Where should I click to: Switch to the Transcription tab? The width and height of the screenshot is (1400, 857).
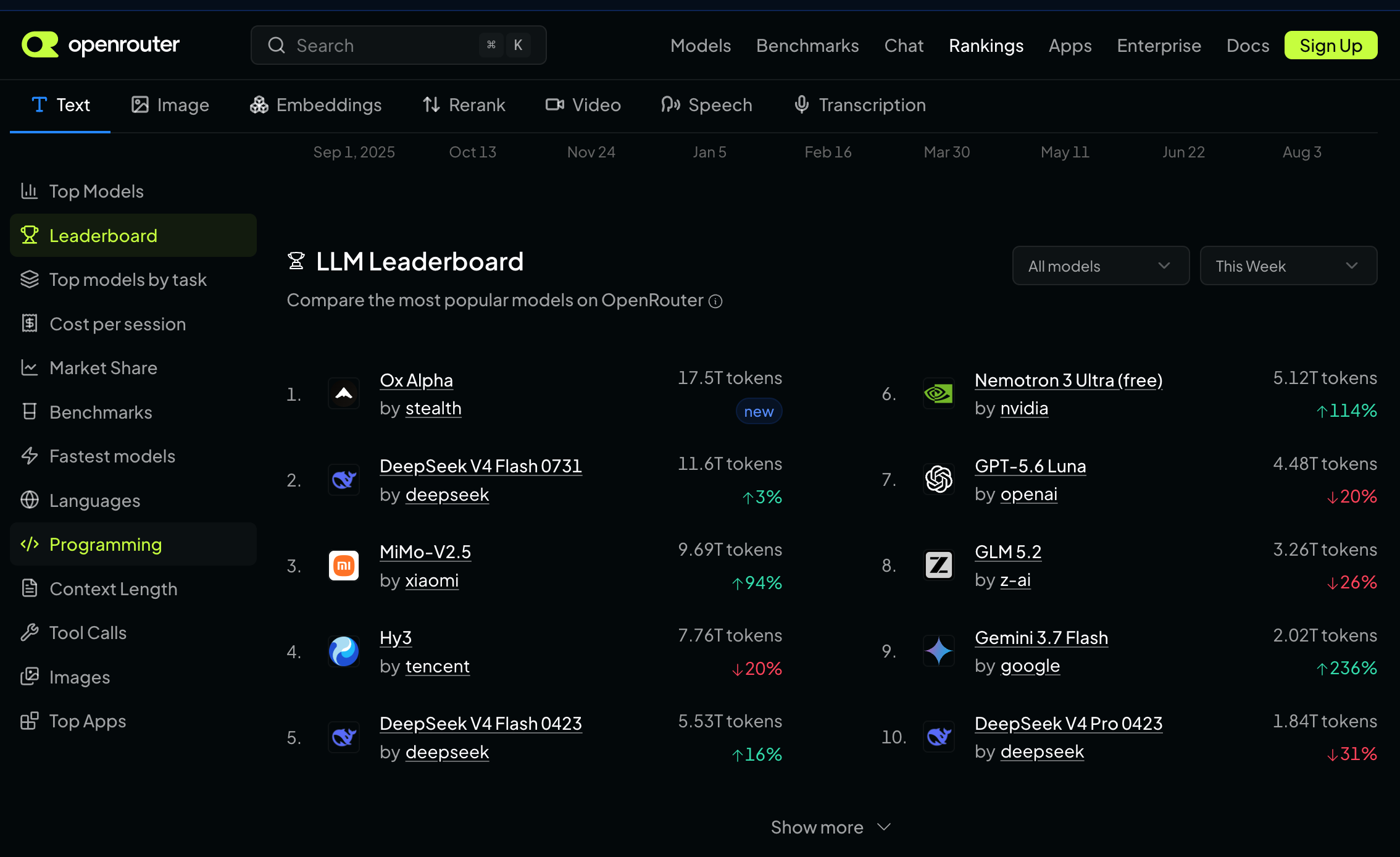click(x=860, y=105)
